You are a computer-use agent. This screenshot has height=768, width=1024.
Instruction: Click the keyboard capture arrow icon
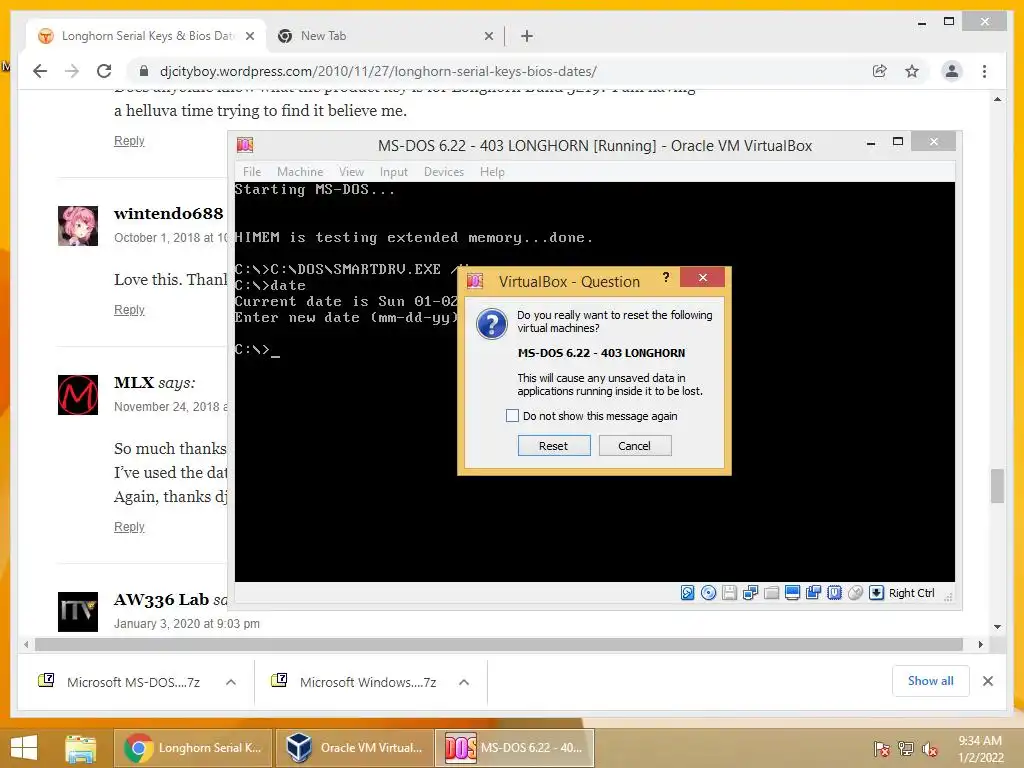click(876, 593)
